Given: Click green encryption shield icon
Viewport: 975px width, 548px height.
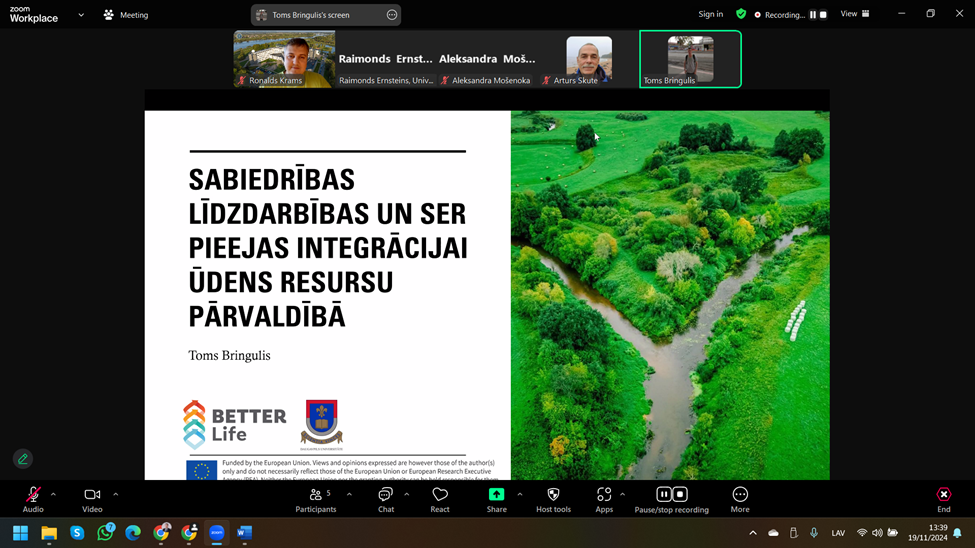Looking at the screenshot, I should 741,14.
